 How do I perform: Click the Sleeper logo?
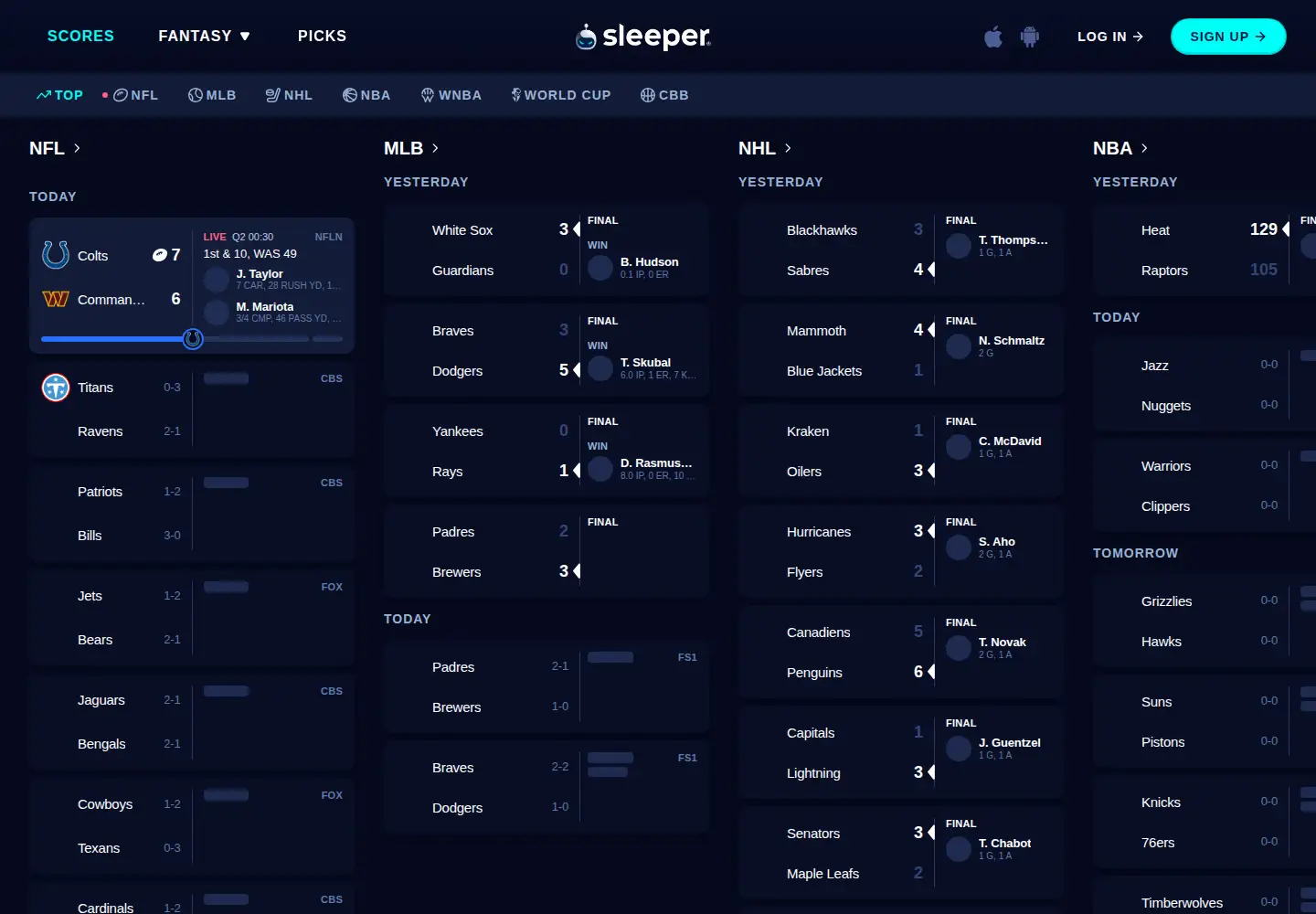click(643, 37)
